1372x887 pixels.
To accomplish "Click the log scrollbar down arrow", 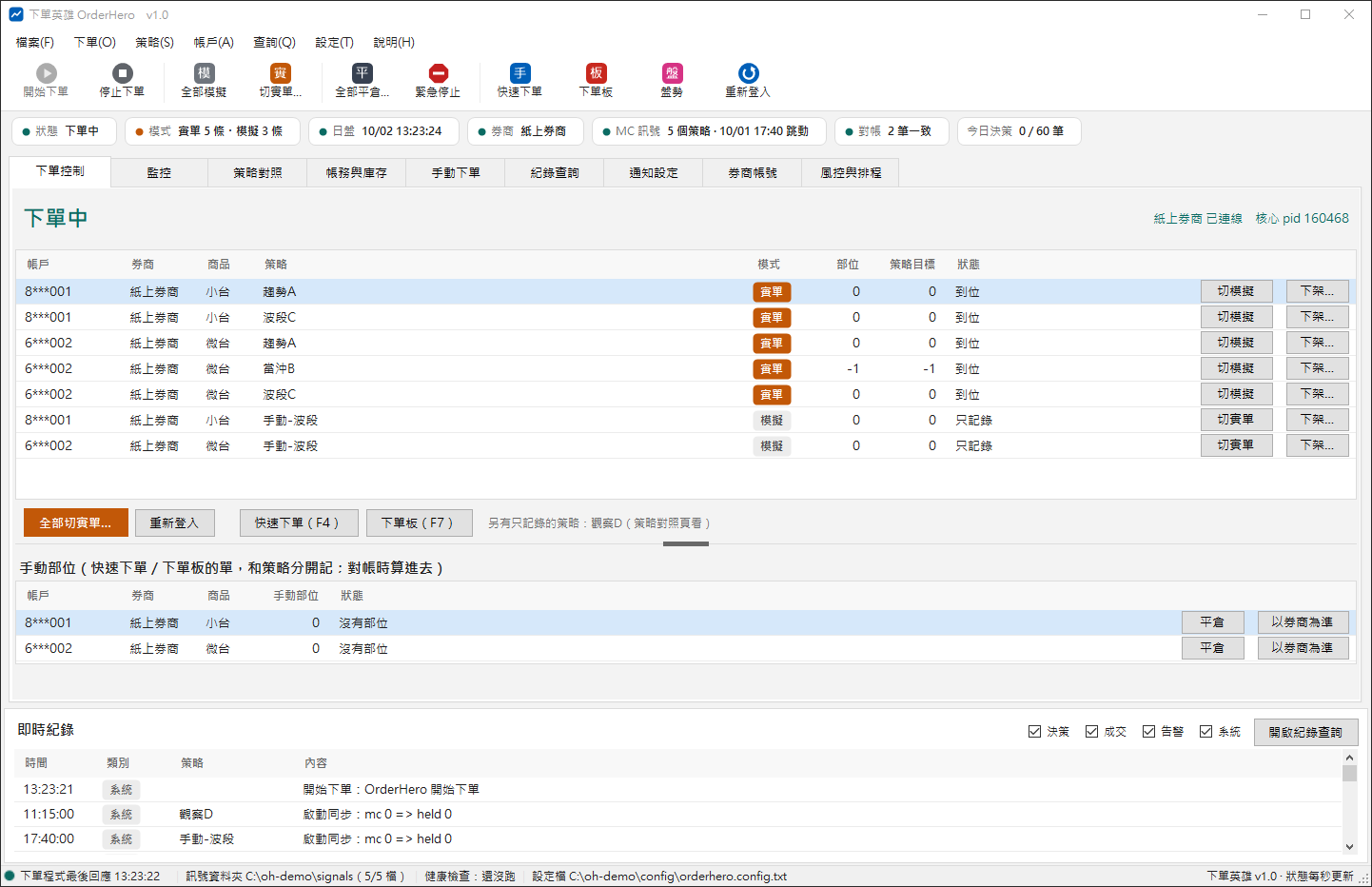I will [1349, 846].
